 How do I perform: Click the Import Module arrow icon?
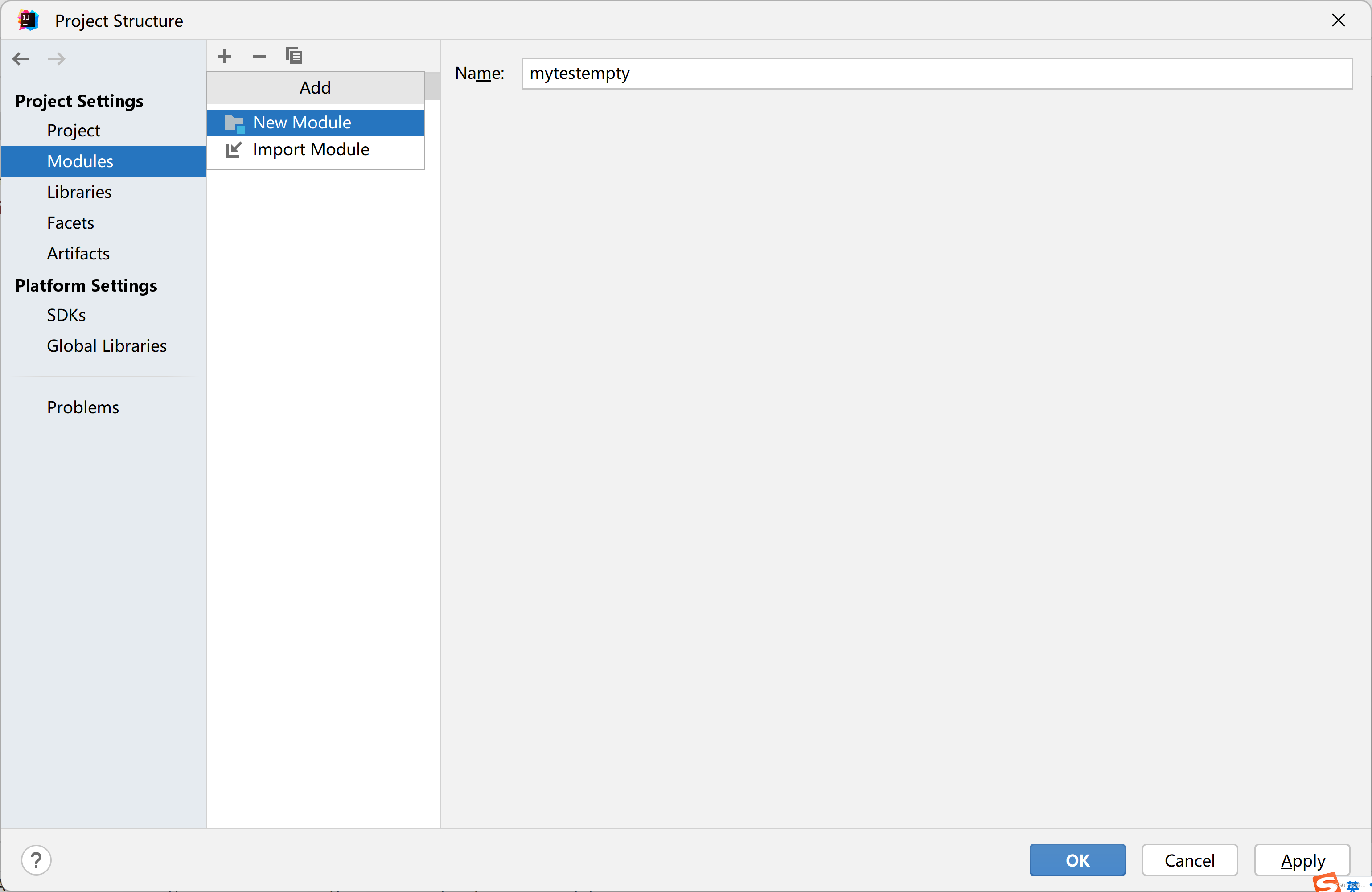coord(234,150)
